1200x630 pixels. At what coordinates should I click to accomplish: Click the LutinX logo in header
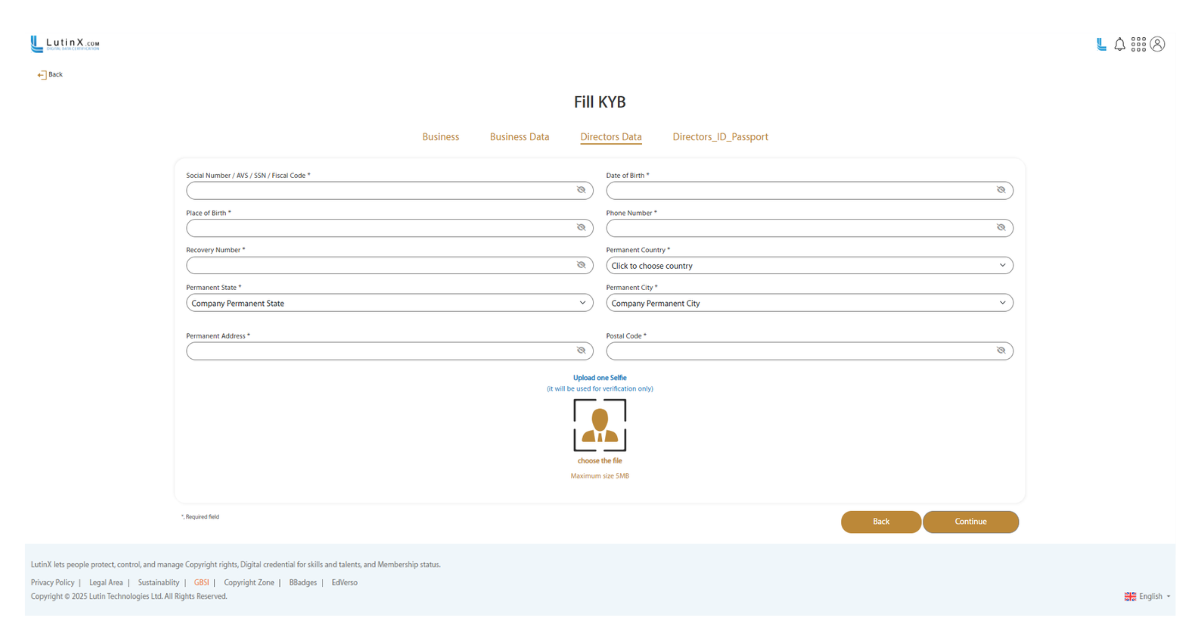(65, 44)
